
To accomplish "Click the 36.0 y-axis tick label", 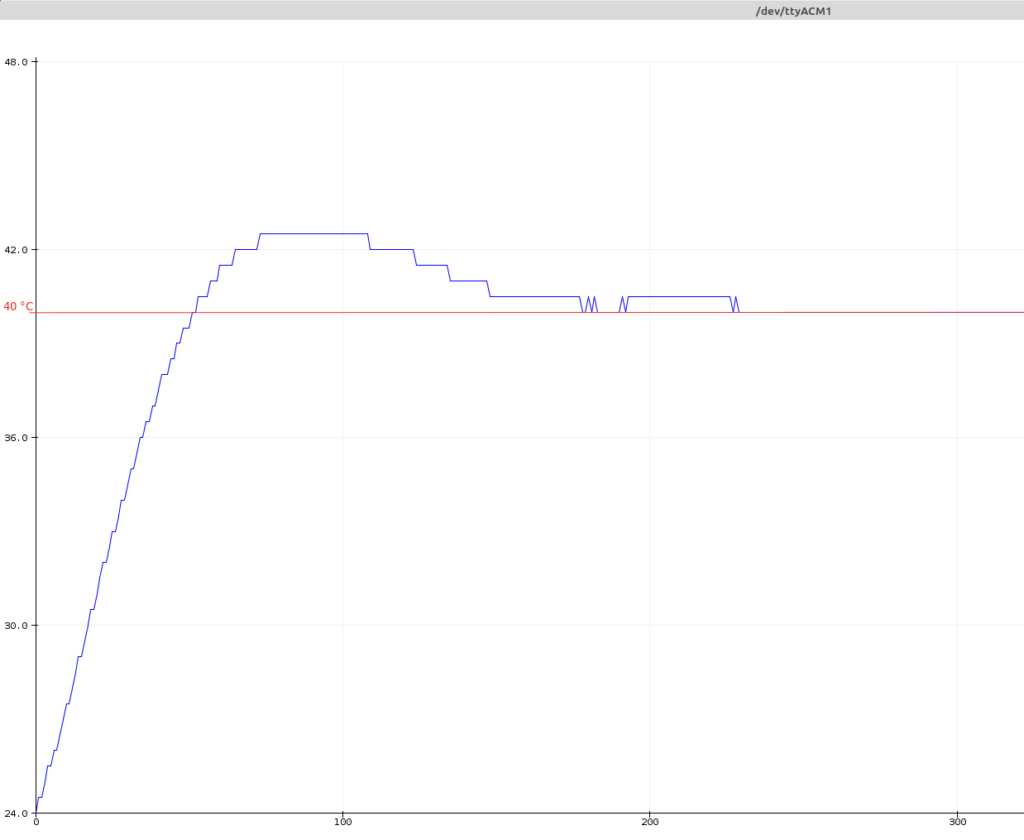I will (16, 438).
